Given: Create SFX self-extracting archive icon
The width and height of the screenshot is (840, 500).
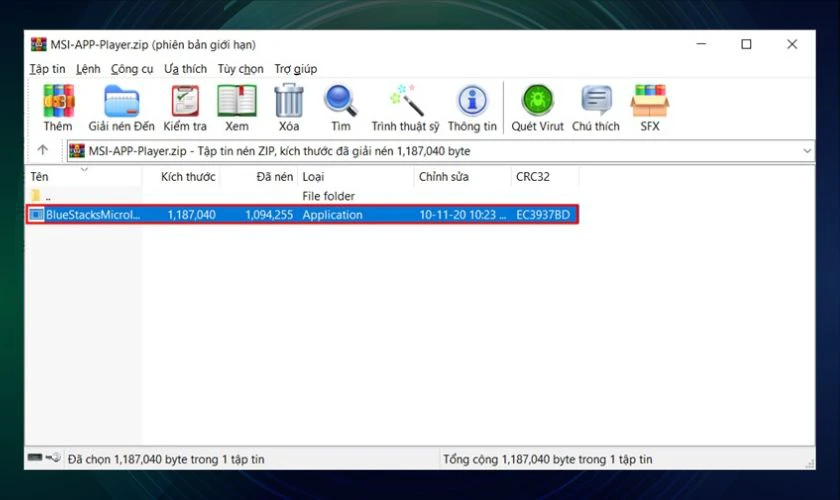Looking at the screenshot, I should tap(649, 101).
